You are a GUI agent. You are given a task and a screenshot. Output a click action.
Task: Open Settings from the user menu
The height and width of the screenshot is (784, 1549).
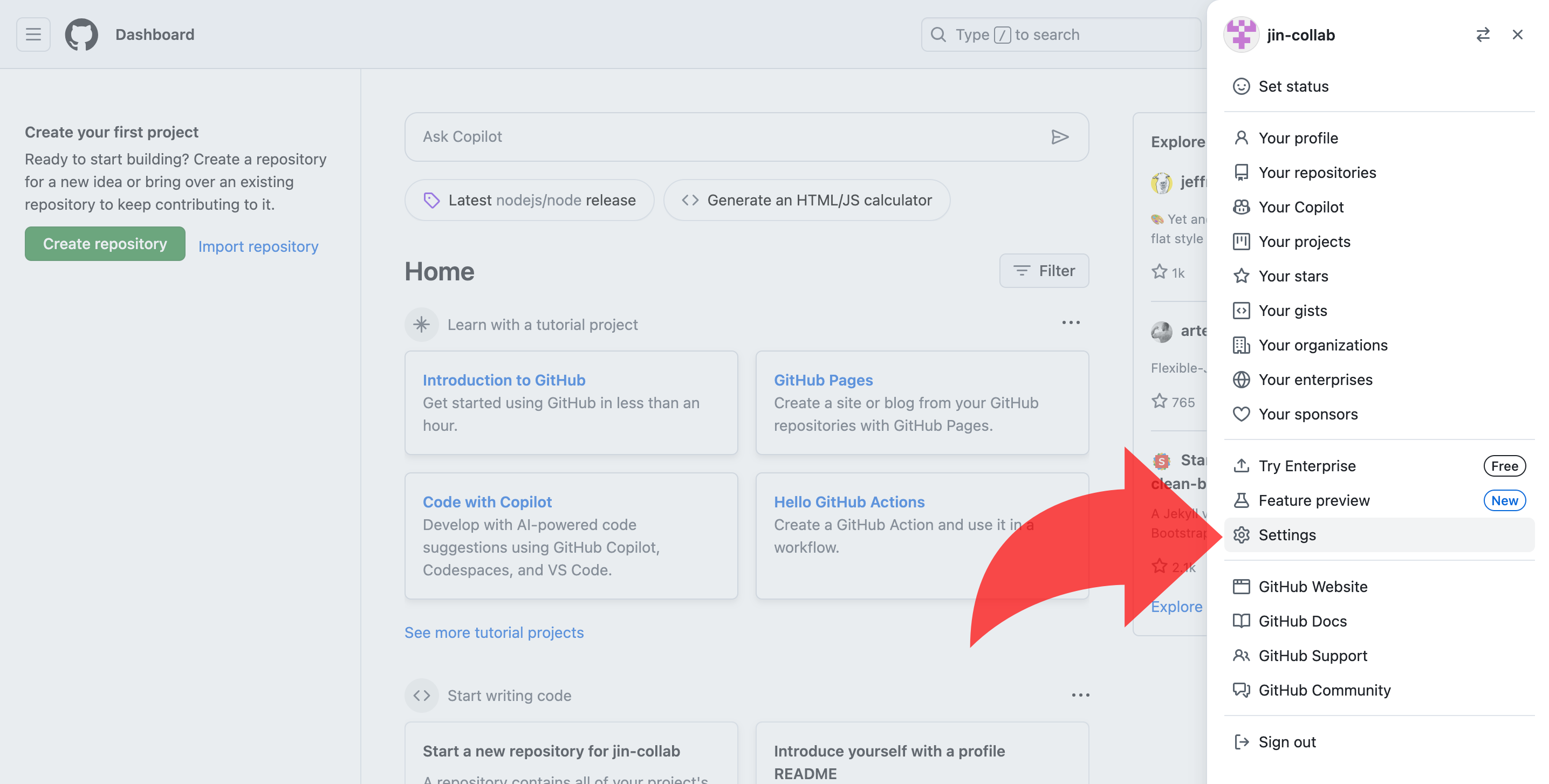pos(1287,535)
